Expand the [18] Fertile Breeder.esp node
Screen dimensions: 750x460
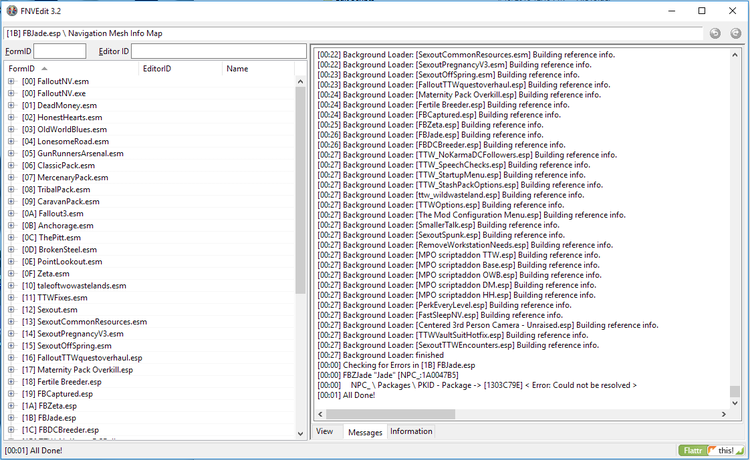pyautogui.click(x=11, y=382)
